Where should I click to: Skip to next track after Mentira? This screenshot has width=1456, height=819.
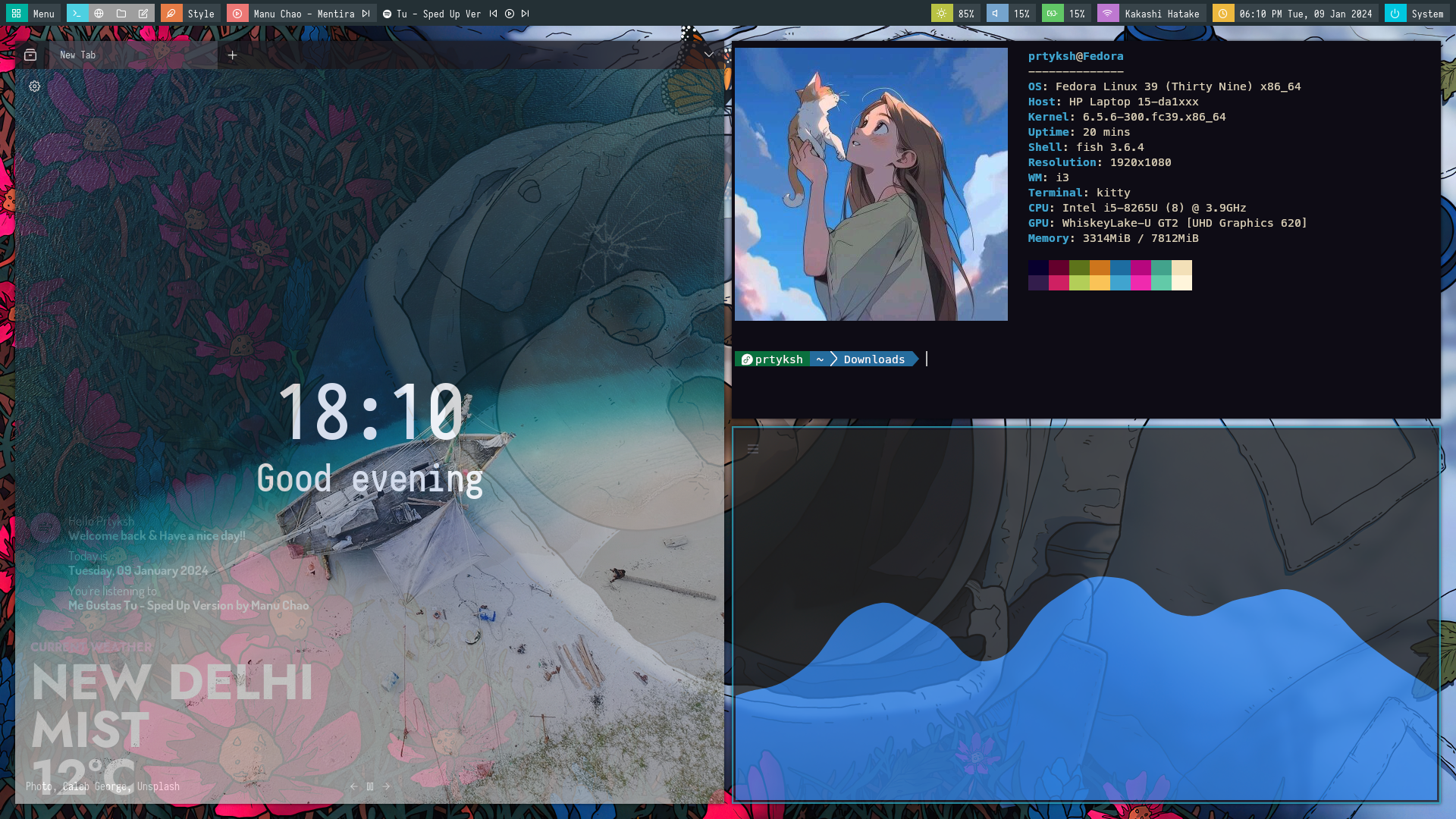point(366,14)
